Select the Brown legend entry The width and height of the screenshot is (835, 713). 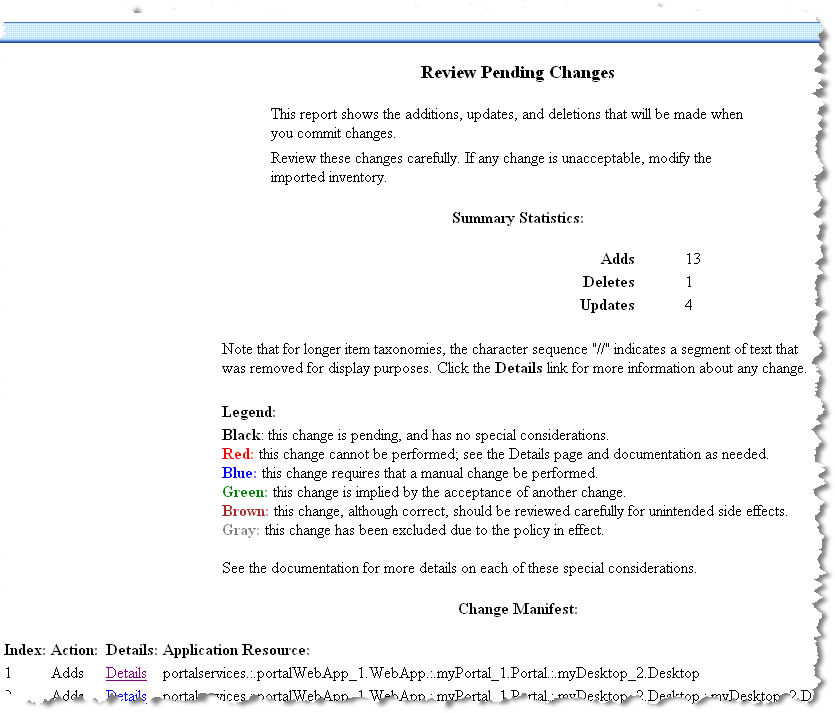point(505,511)
